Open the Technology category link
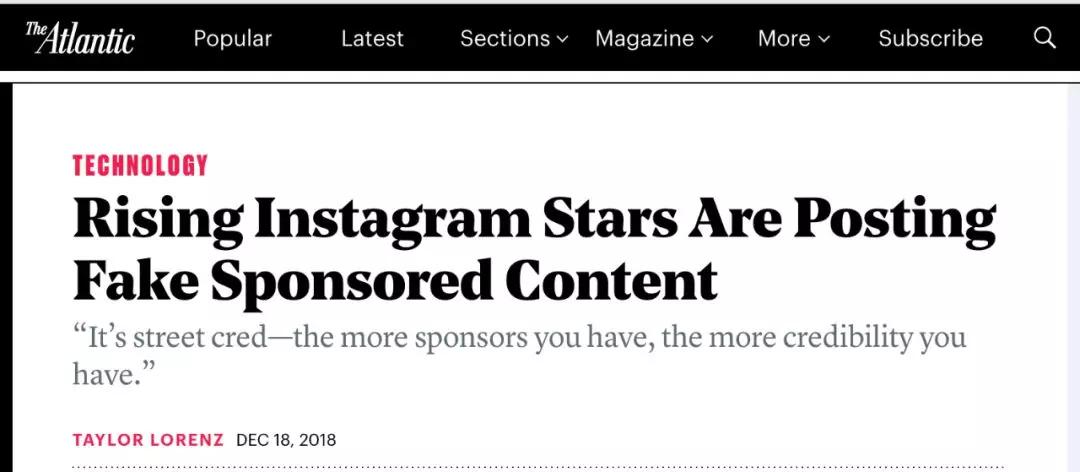 pyautogui.click(x=140, y=165)
